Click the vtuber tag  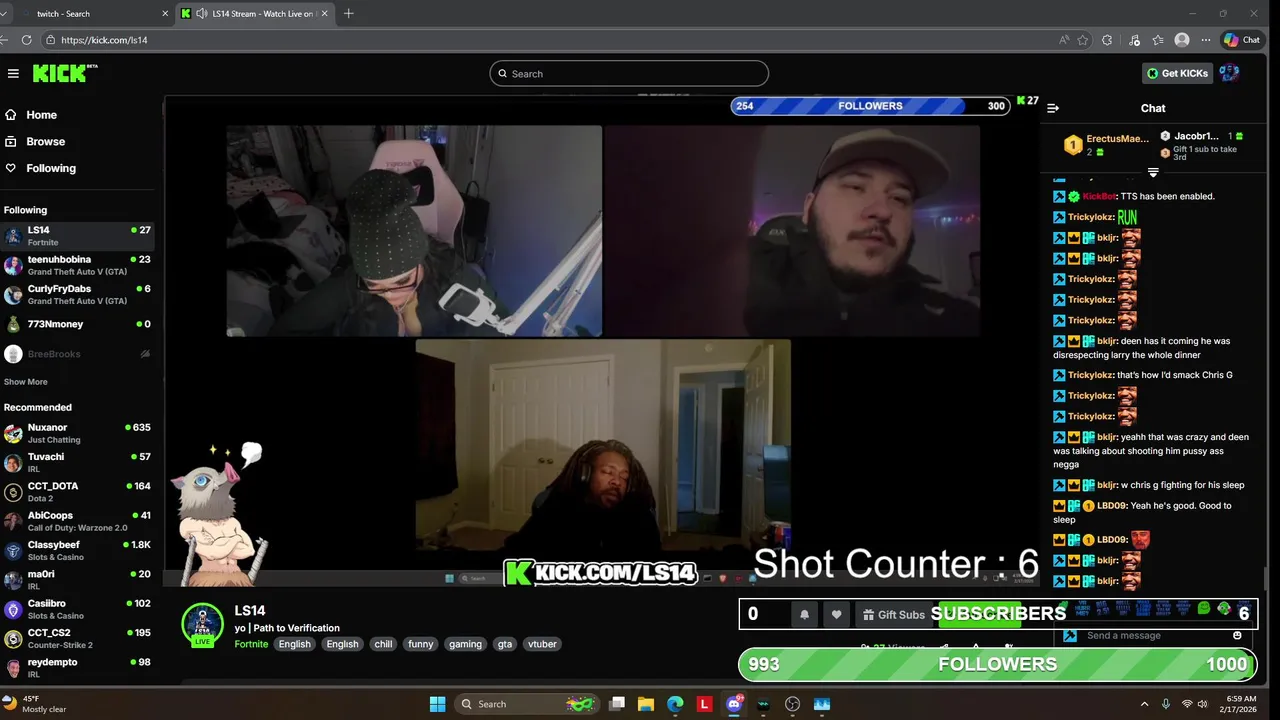(542, 644)
